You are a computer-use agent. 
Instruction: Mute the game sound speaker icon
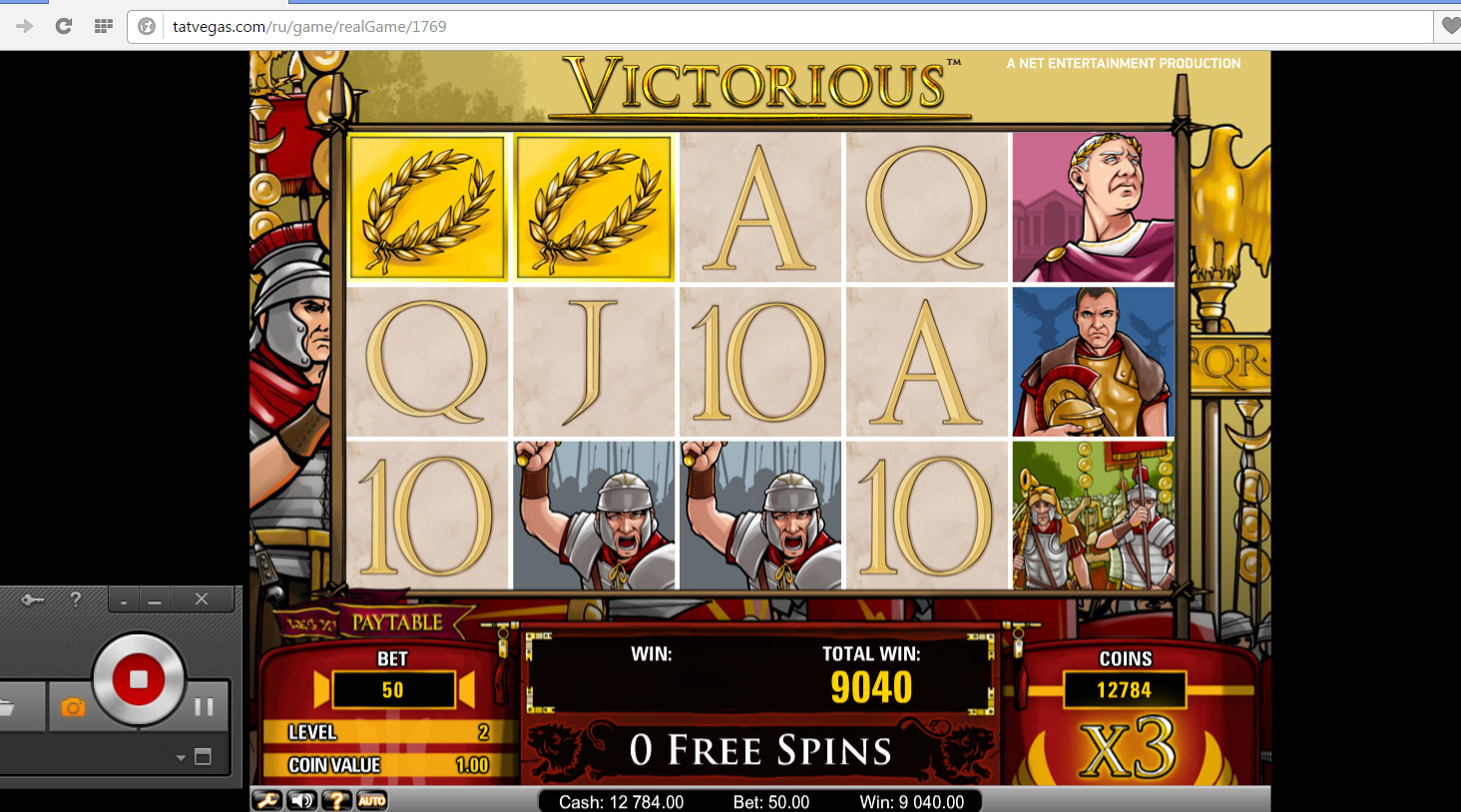click(302, 800)
